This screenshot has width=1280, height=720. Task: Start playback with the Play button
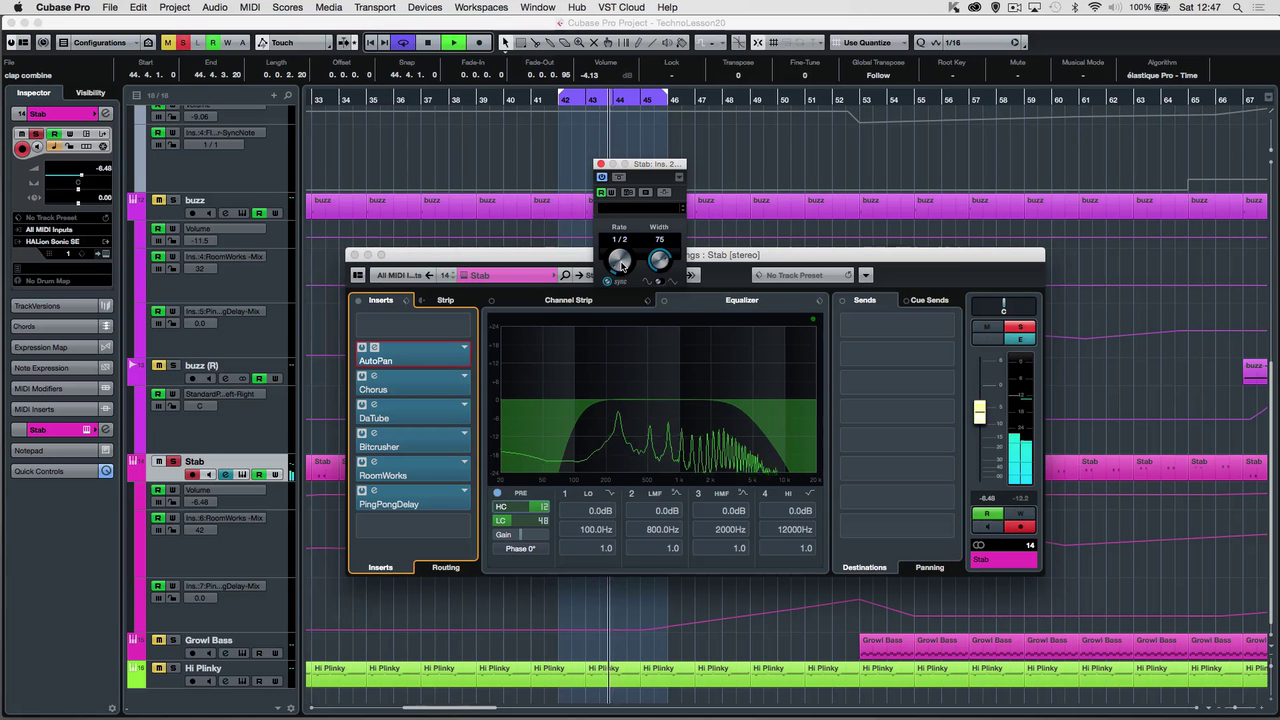pos(453,43)
